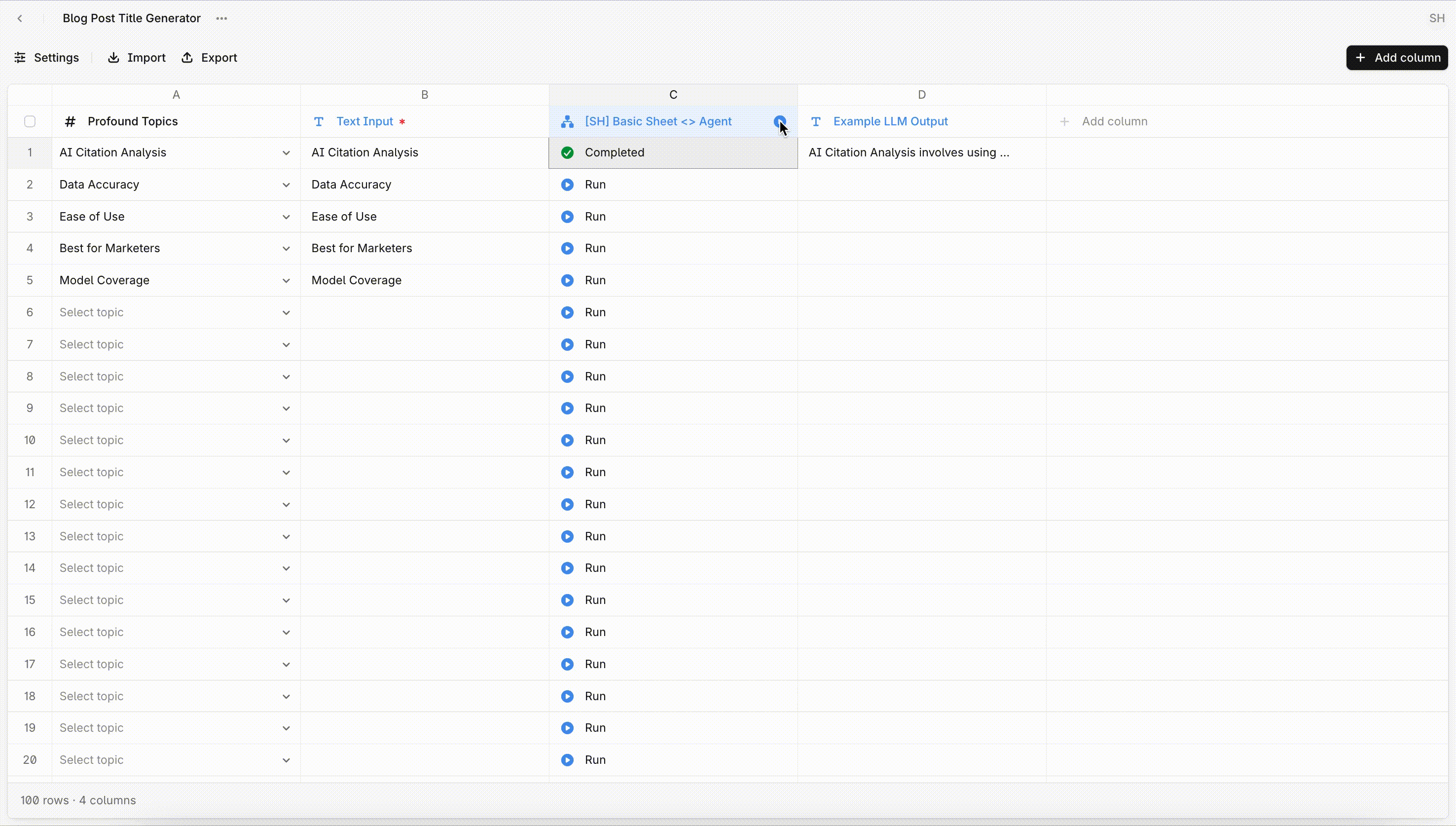Tick the select-all rows checkbox
Viewport: 1456px width, 826px height.
point(30,121)
